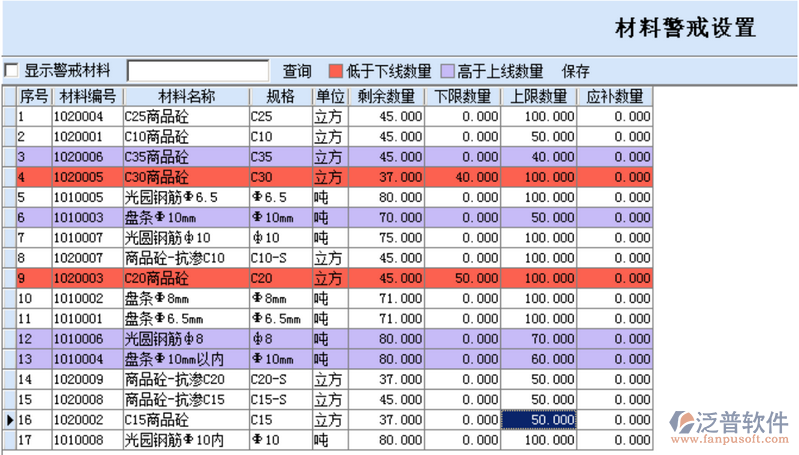Select the 下限数量 column header
The height and width of the screenshot is (455, 799).
pos(463,96)
